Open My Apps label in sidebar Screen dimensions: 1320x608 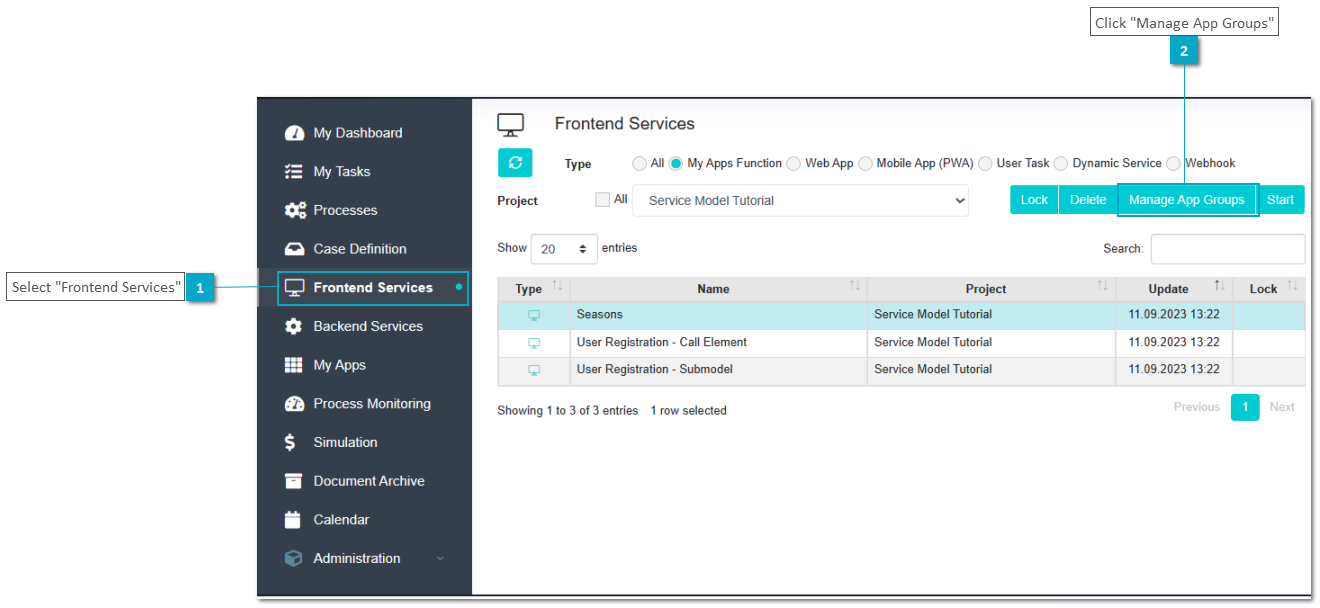pos(340,365)
